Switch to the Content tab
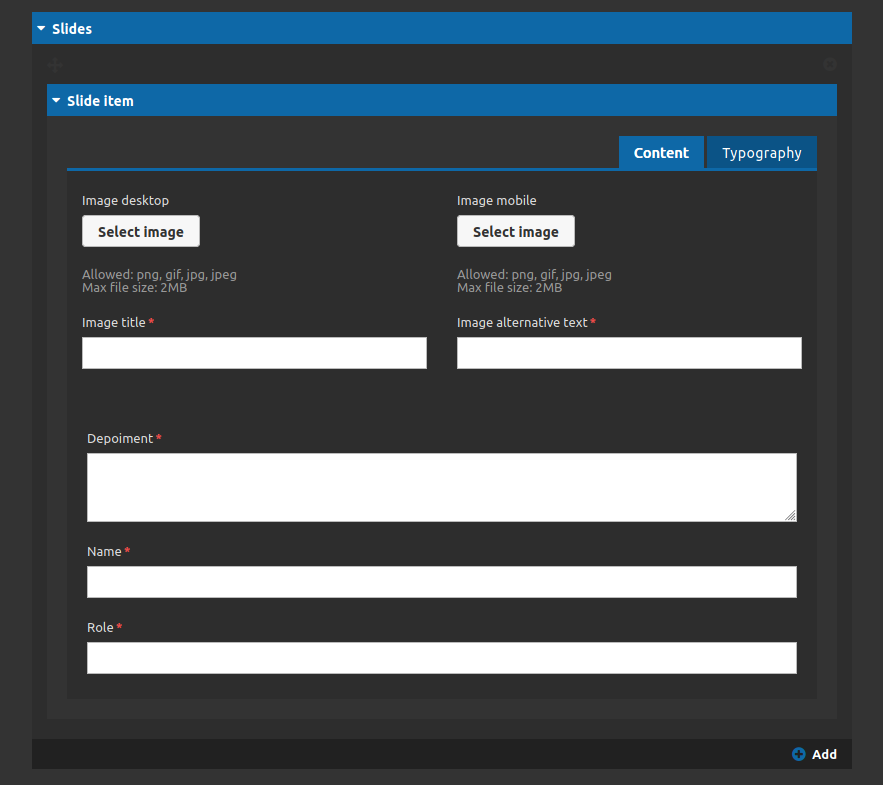Viewport: 883px width, 785px height. click(x=661, y=153)
